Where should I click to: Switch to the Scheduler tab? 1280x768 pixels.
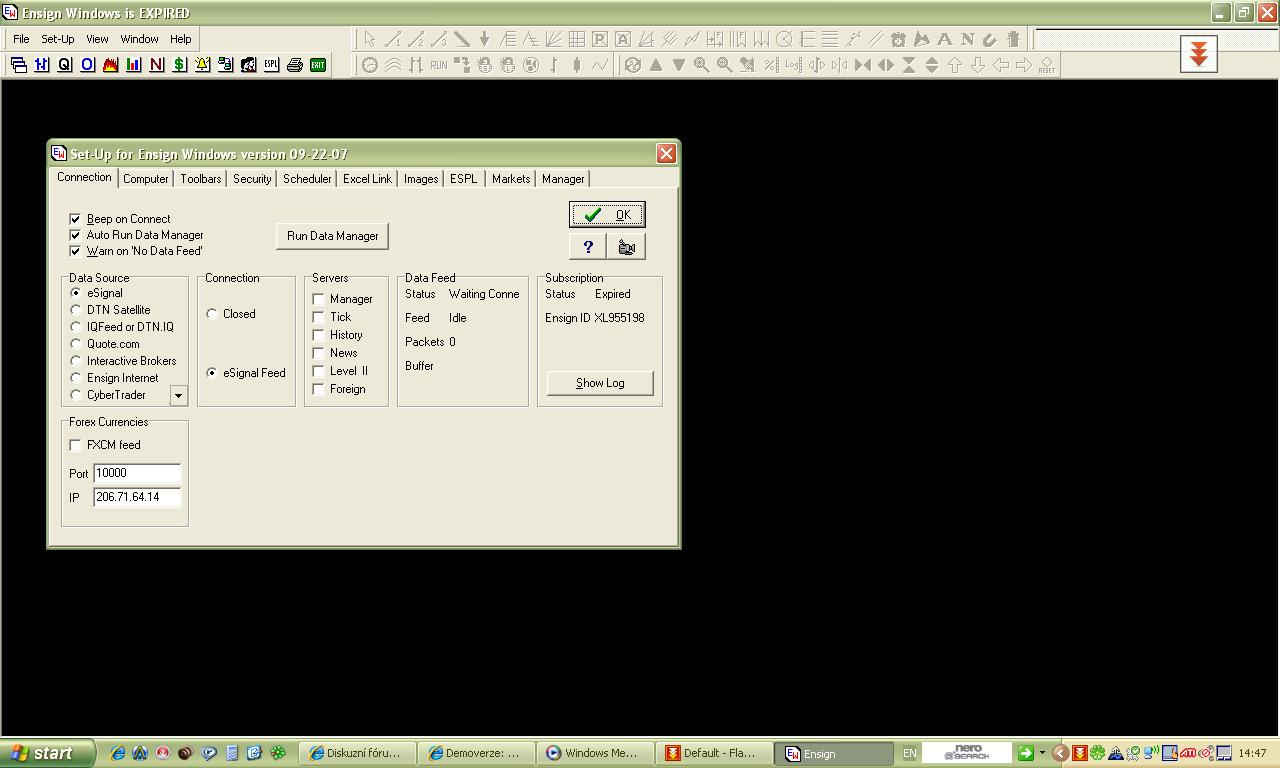coord(307,179)
